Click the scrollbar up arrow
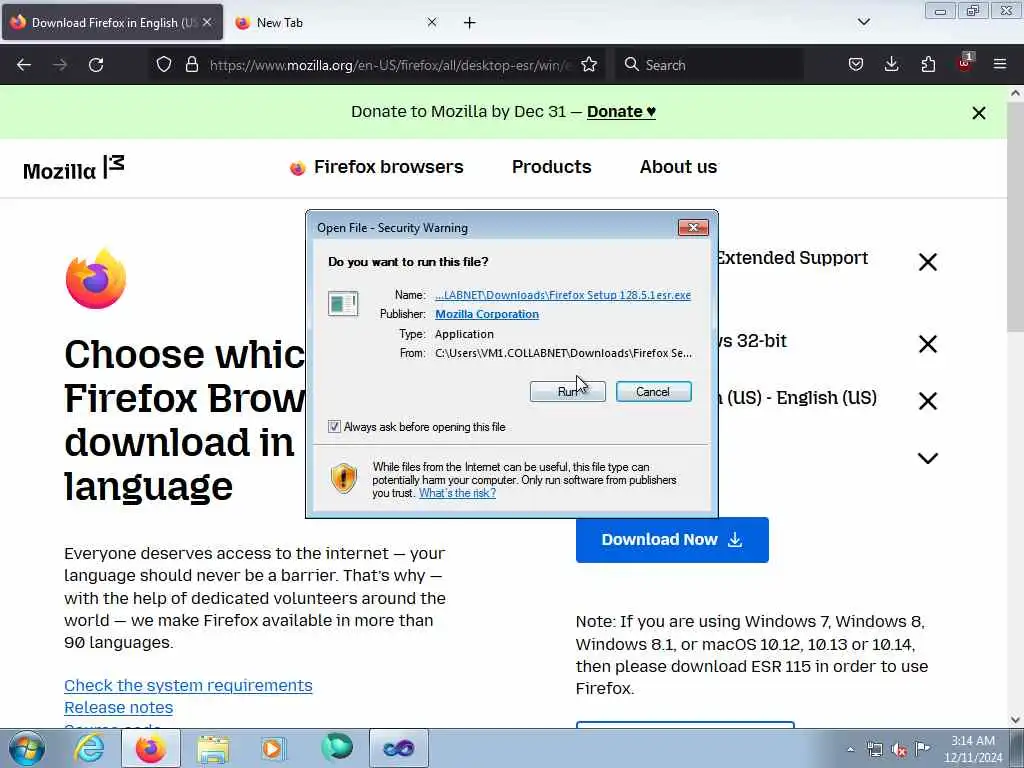Viewport: 1024px width, 768px height. point(1015,93)
